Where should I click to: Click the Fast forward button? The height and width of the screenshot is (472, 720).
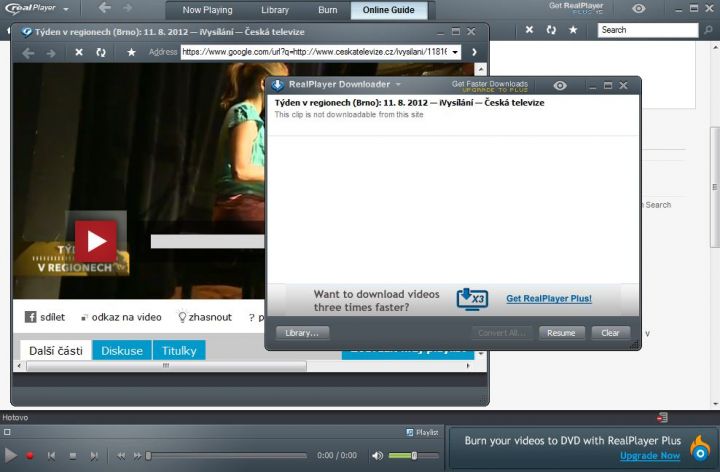pos(137,456)
